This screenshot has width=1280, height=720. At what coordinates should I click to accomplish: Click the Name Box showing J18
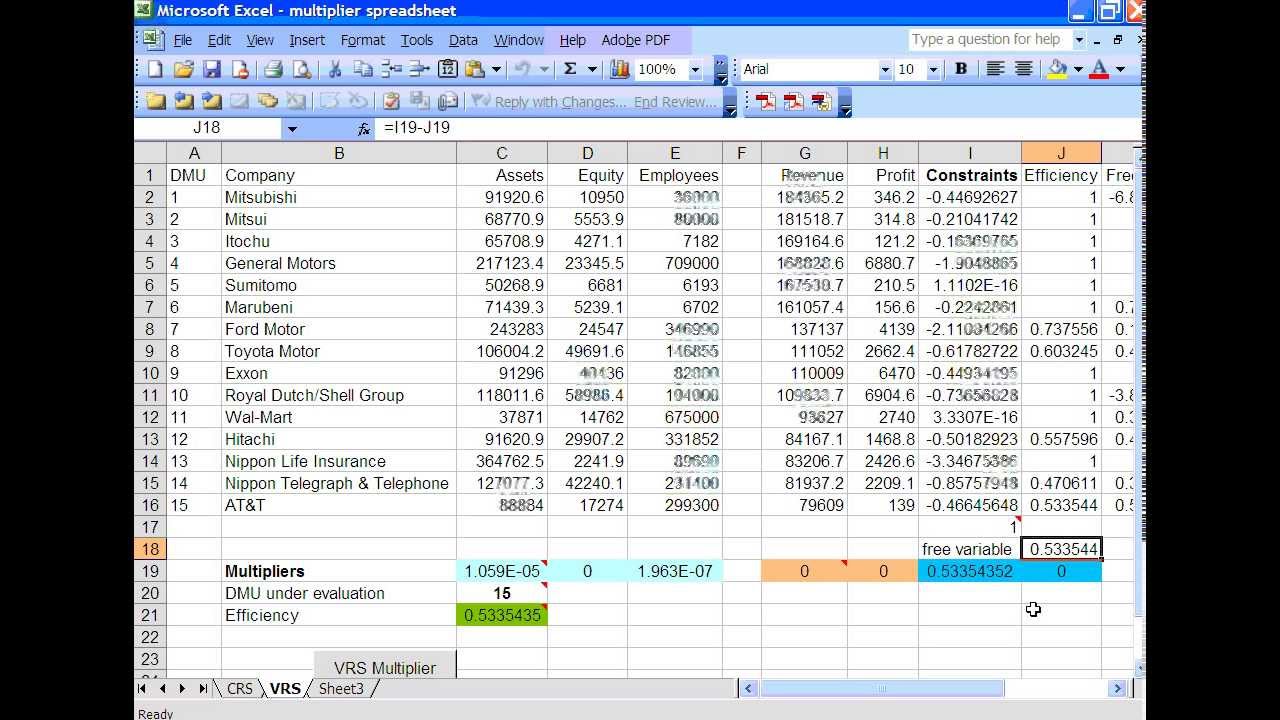(x=208, y=128)
